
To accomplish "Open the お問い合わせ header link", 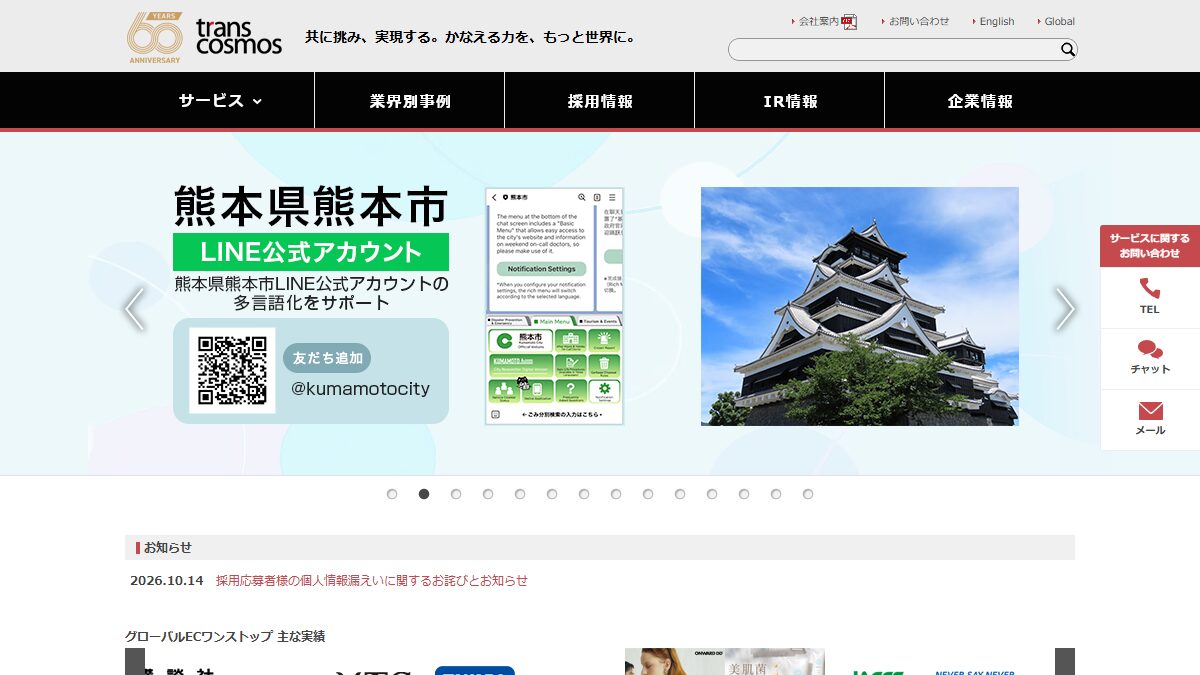I will pyautogui.click(x=919, y=21).
